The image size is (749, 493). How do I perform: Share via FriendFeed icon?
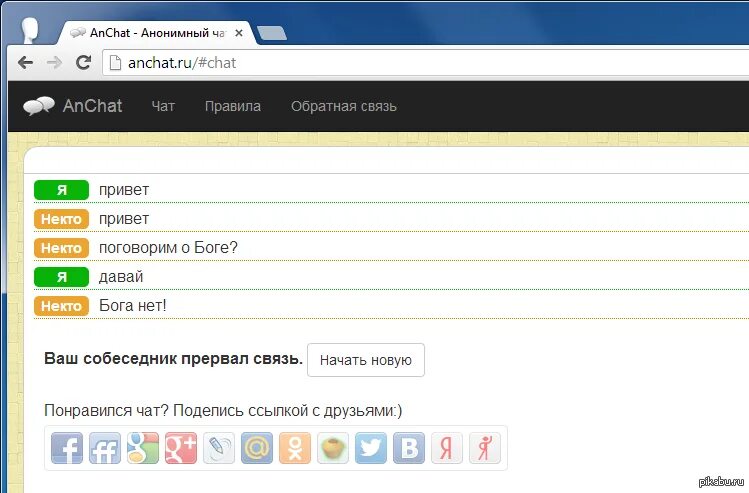click(105, 448)
